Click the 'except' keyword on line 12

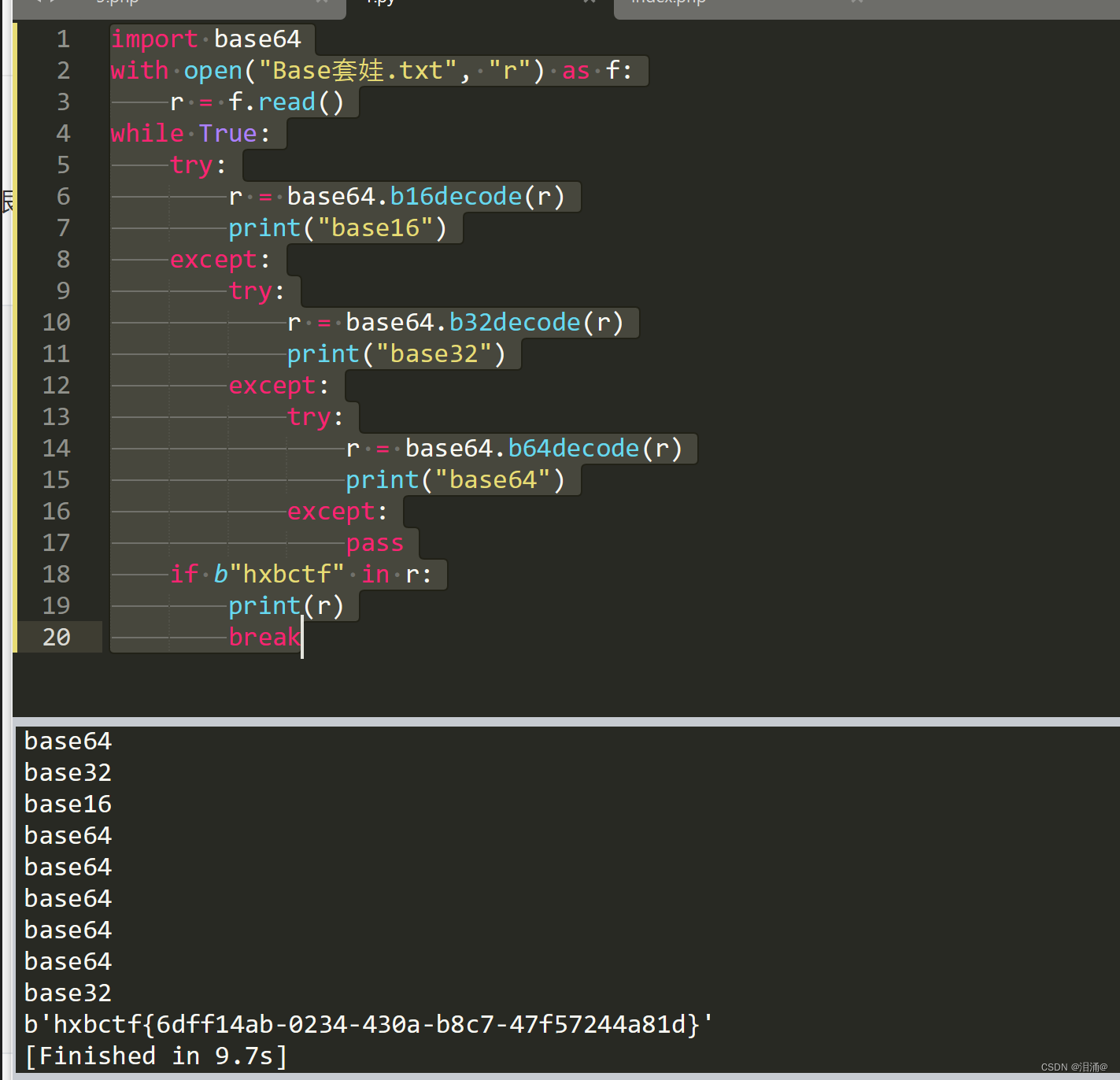click(x=273, y=387)
